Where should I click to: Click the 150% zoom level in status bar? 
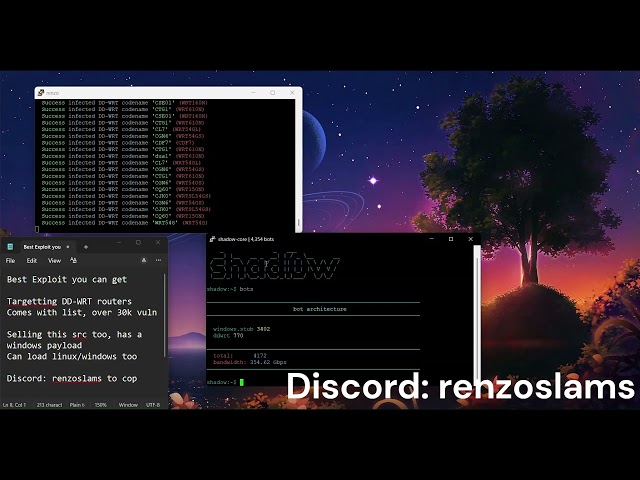(x=101, y=405)
